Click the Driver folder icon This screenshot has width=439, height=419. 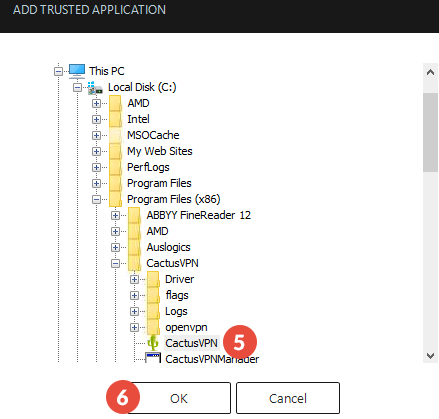point(153,279)
